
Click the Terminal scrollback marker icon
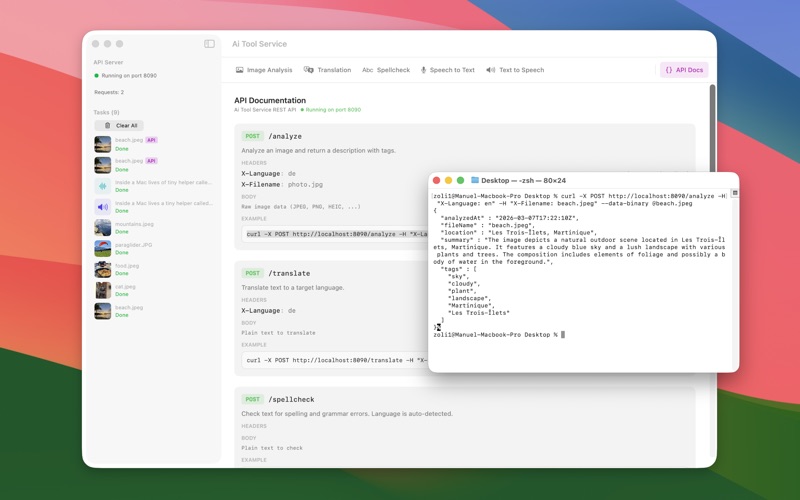point(735,193)
